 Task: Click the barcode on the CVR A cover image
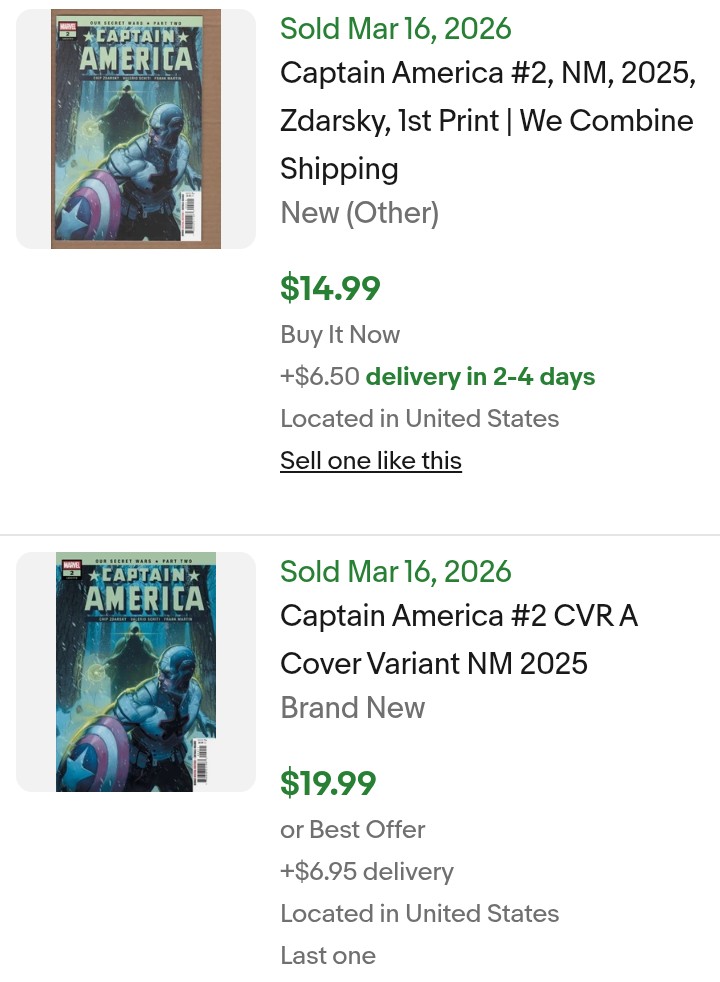click(x=202, y=764)
